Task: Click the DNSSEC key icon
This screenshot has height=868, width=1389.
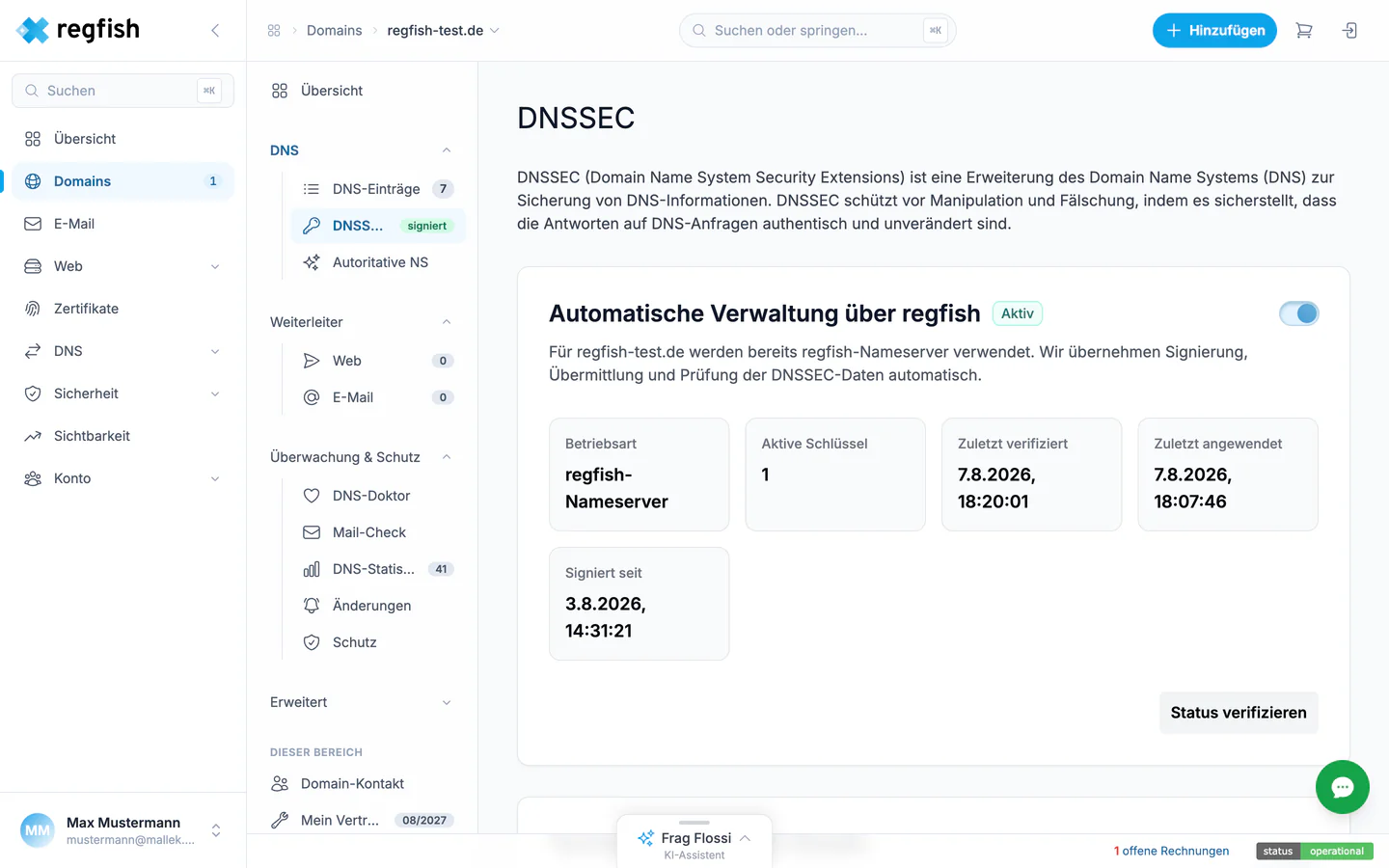Action: point(312,226)
